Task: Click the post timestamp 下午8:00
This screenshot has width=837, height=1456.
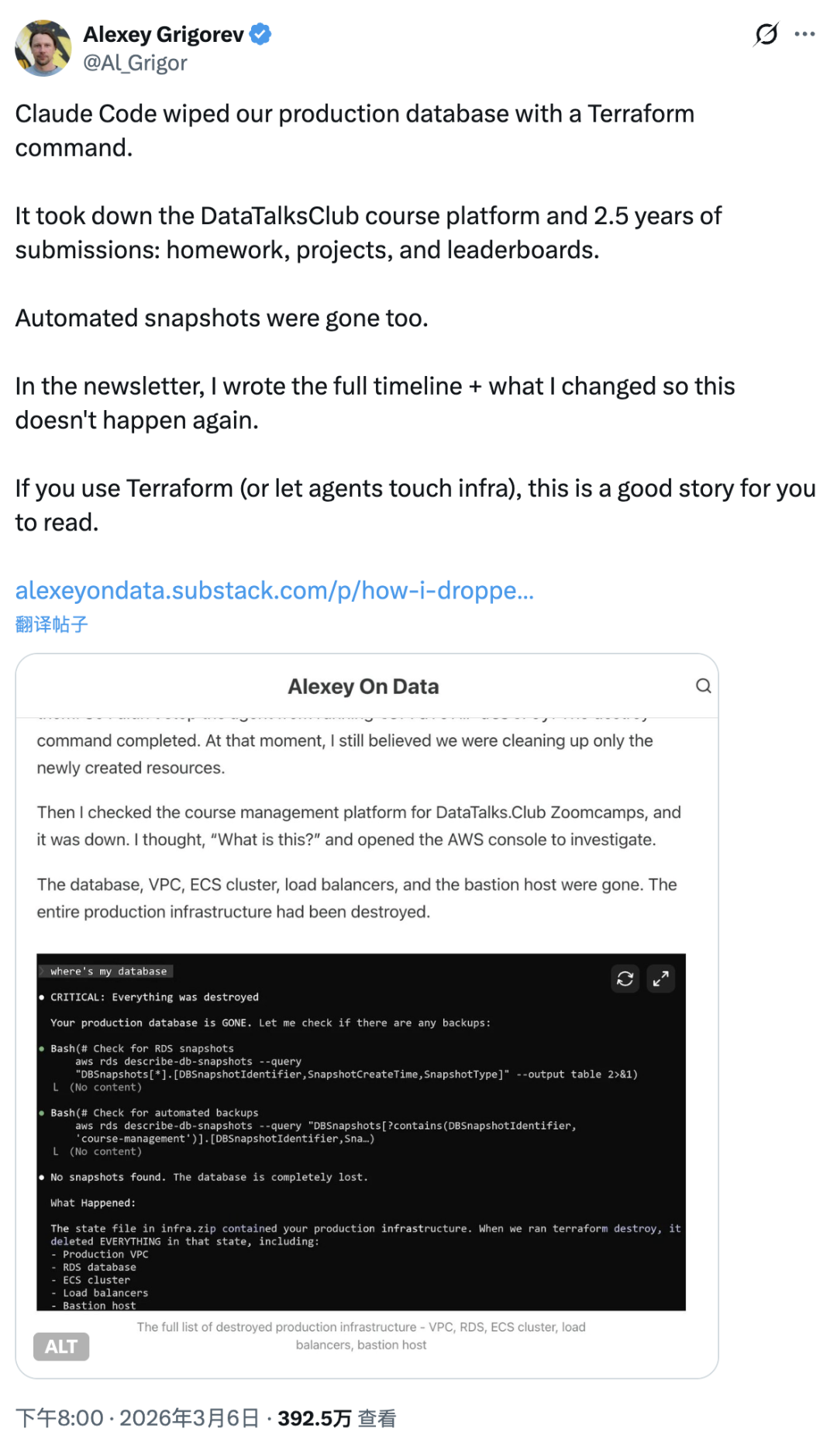Action: (59, 1419)
